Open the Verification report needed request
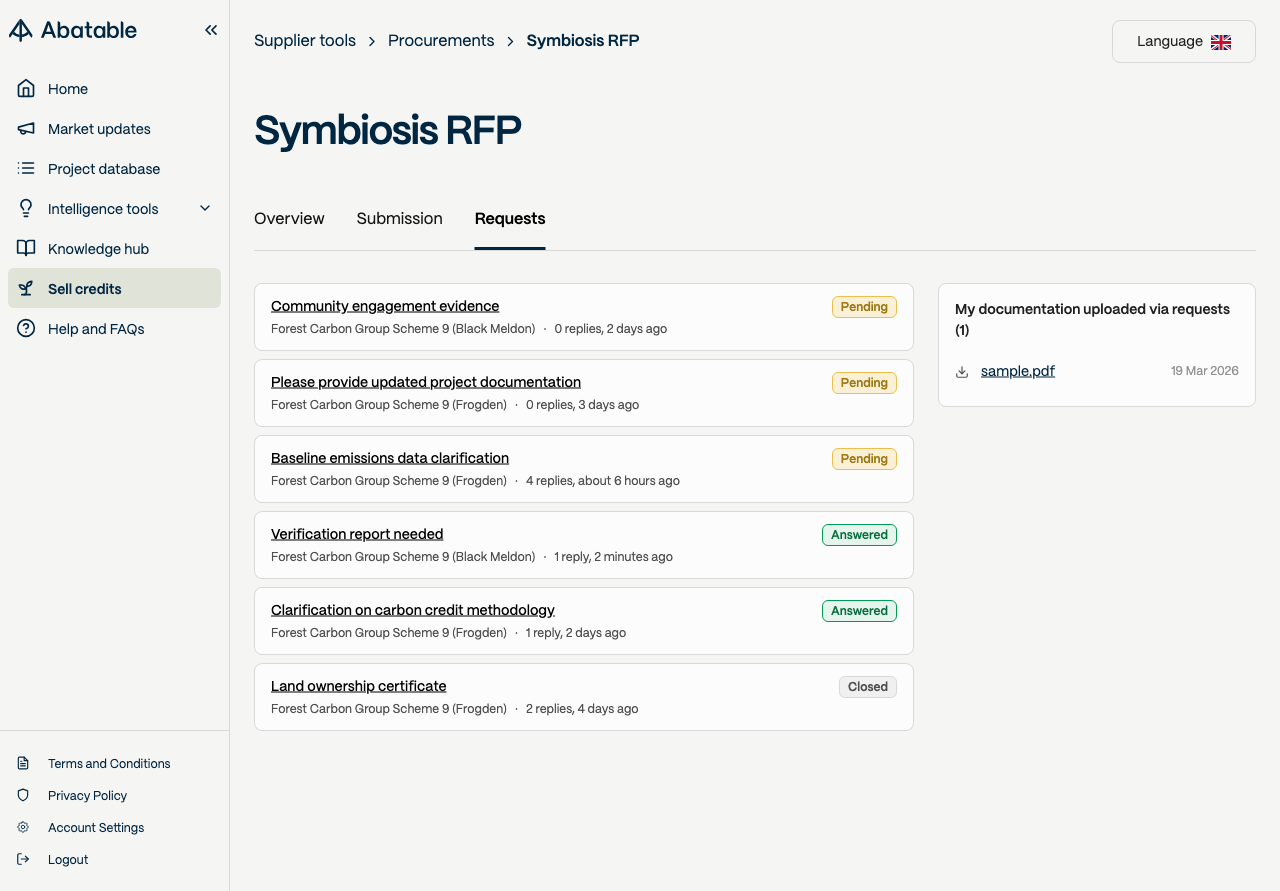This screenshot has height=891, width=1280. (x=357, y=534)
